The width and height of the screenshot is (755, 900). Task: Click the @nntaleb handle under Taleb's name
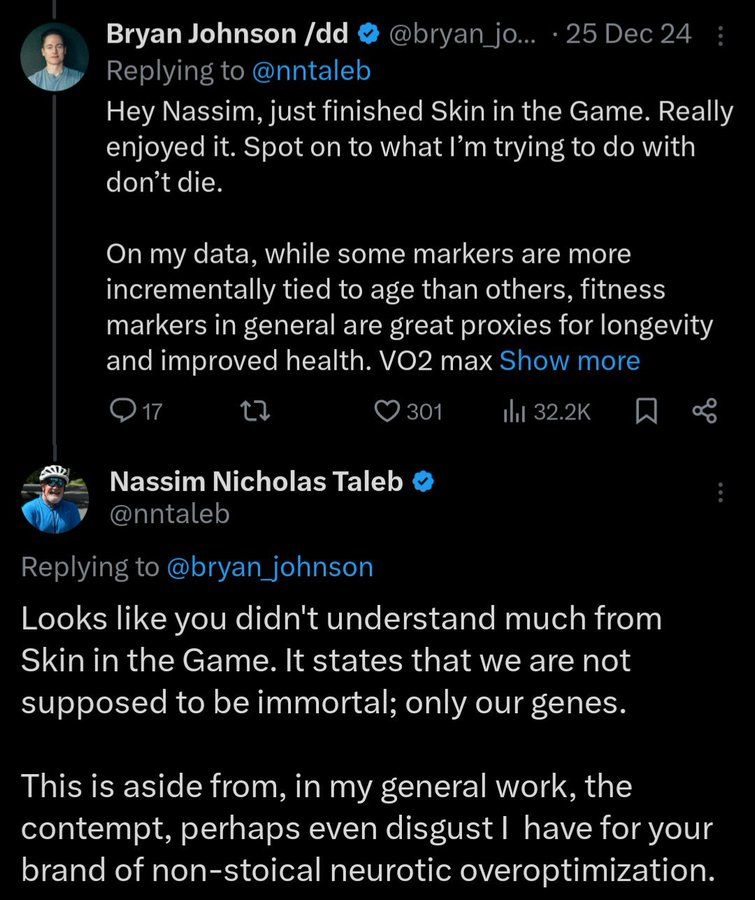pyautogui.click(x=169, y=514)
